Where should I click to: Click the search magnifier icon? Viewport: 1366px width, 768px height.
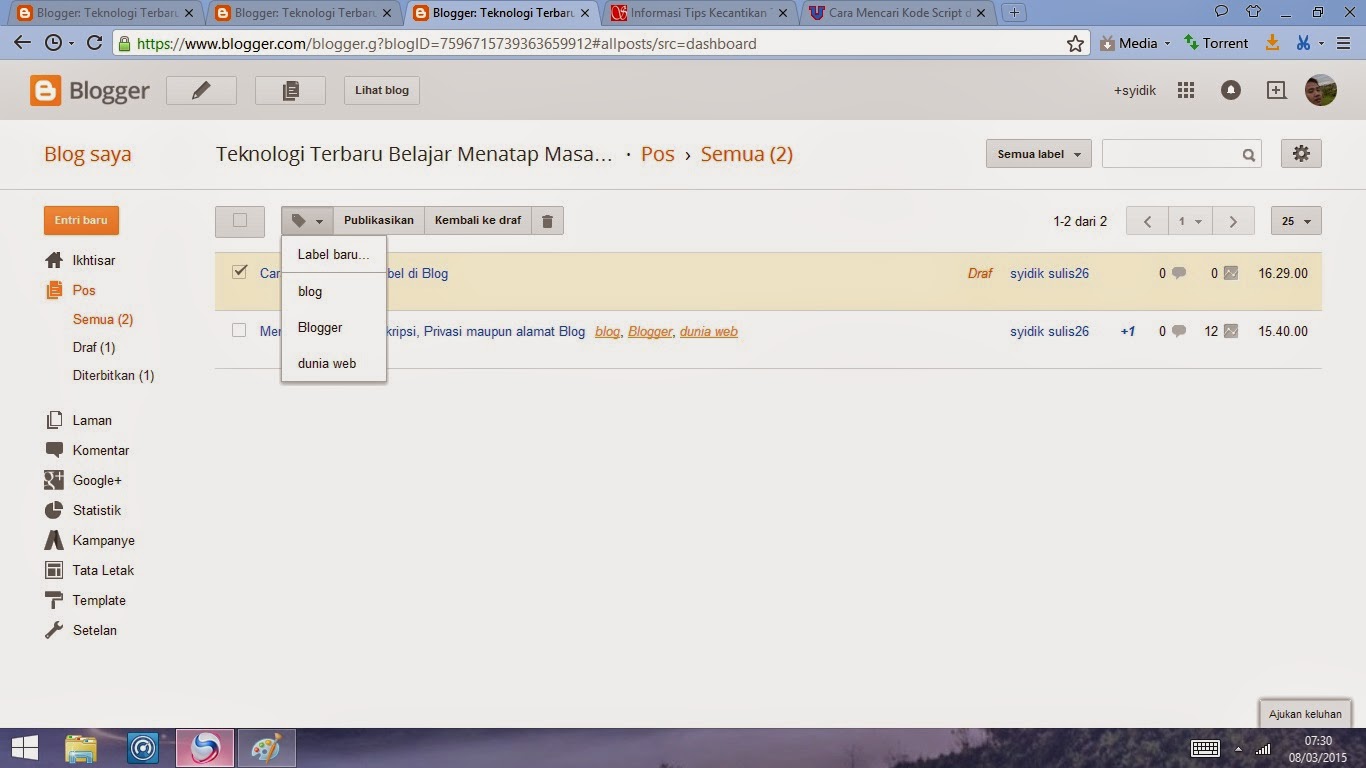tap(1249, 155)
